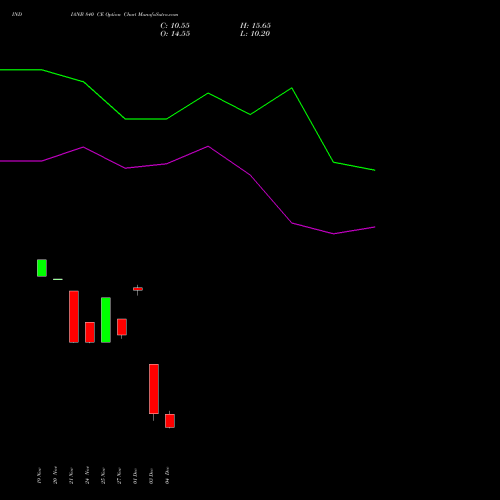Click the last red candlestick for 04 Dec
The image size is (500, 500).
[x=170, y=421]
